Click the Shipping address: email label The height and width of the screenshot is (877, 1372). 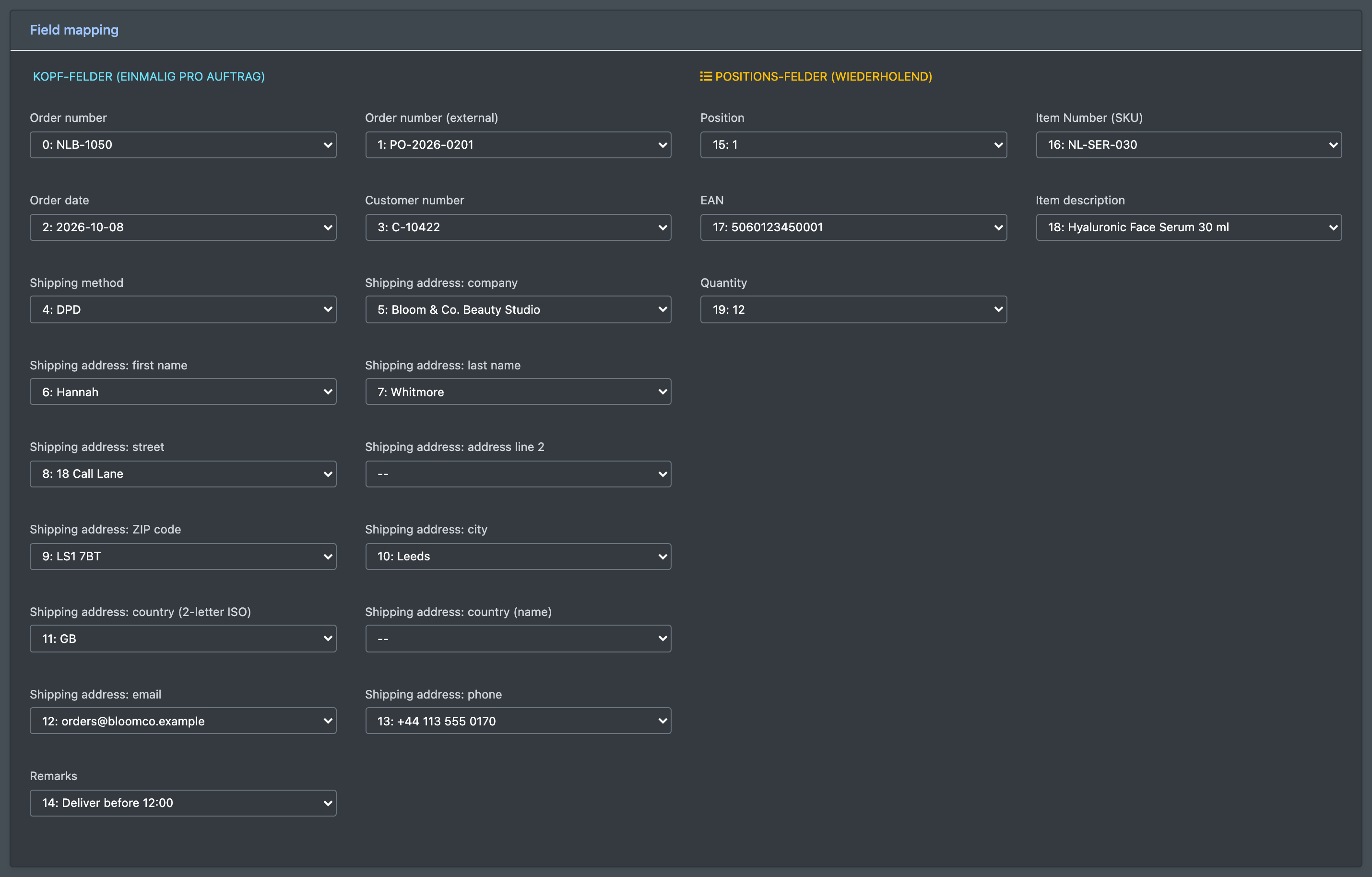(x=95, y=694)
